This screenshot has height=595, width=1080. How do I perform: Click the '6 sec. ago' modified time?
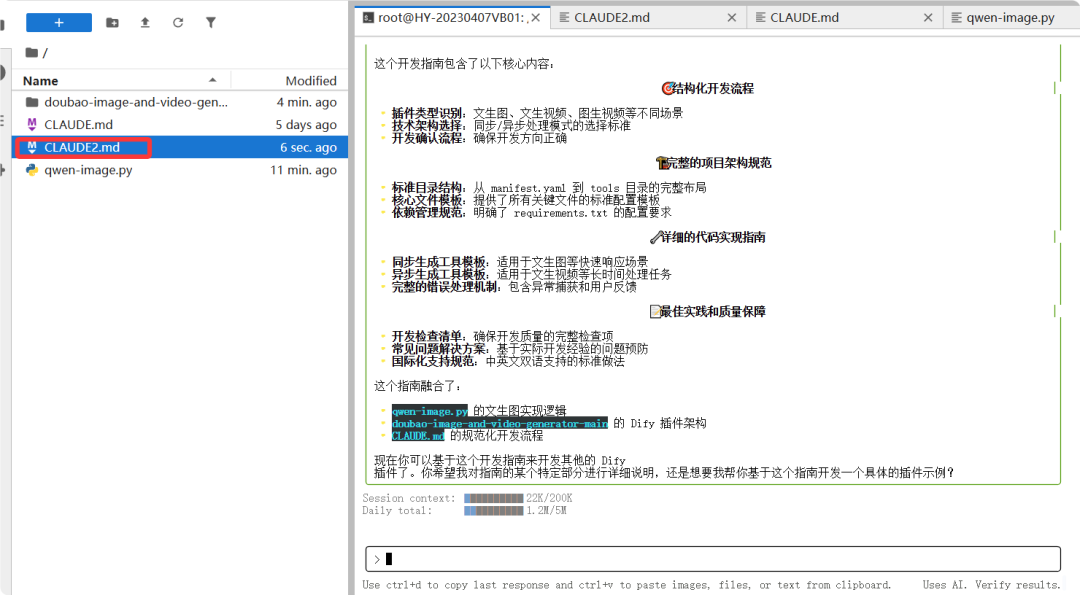click(308, 147)
